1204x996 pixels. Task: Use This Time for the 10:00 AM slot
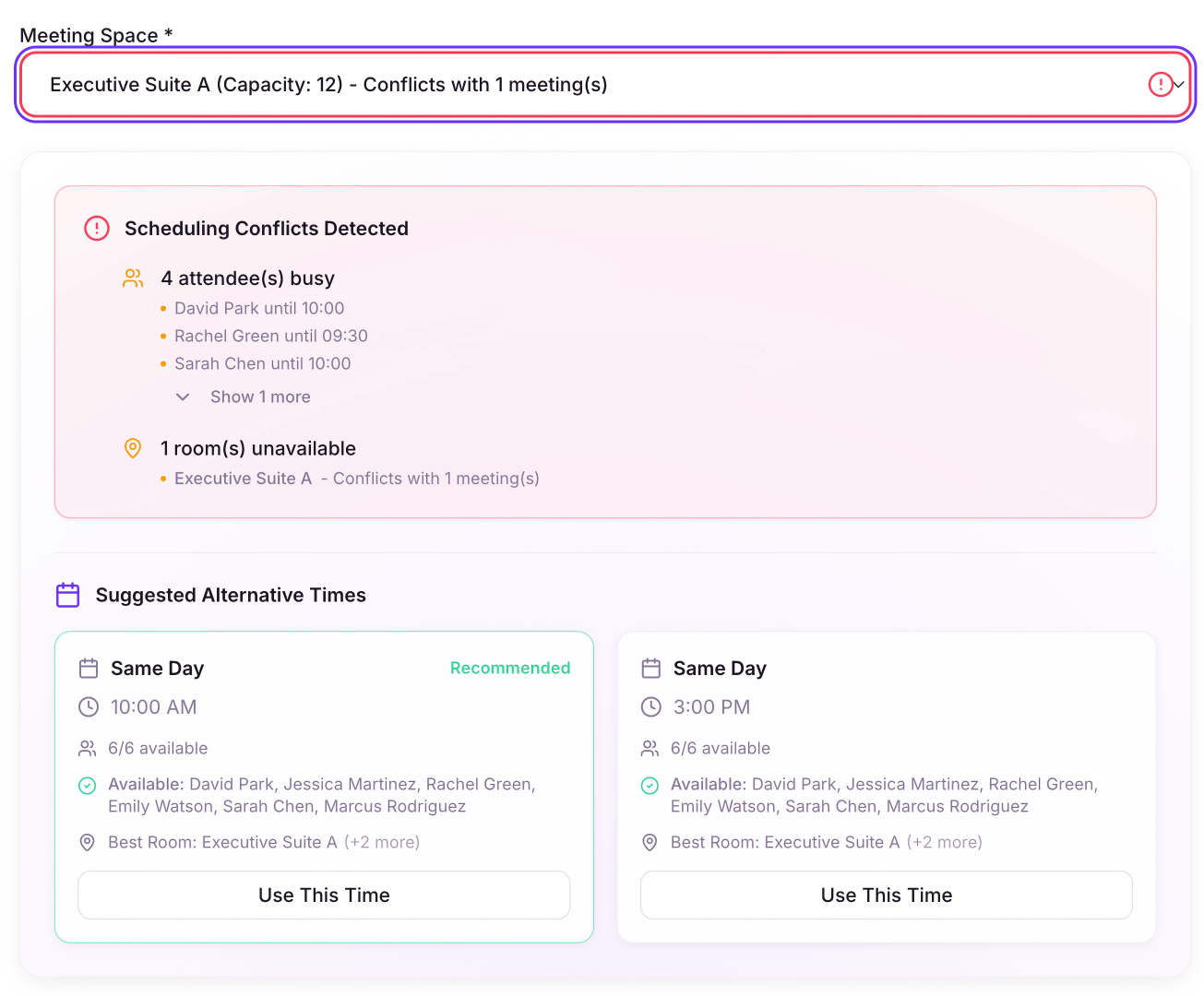324,895
